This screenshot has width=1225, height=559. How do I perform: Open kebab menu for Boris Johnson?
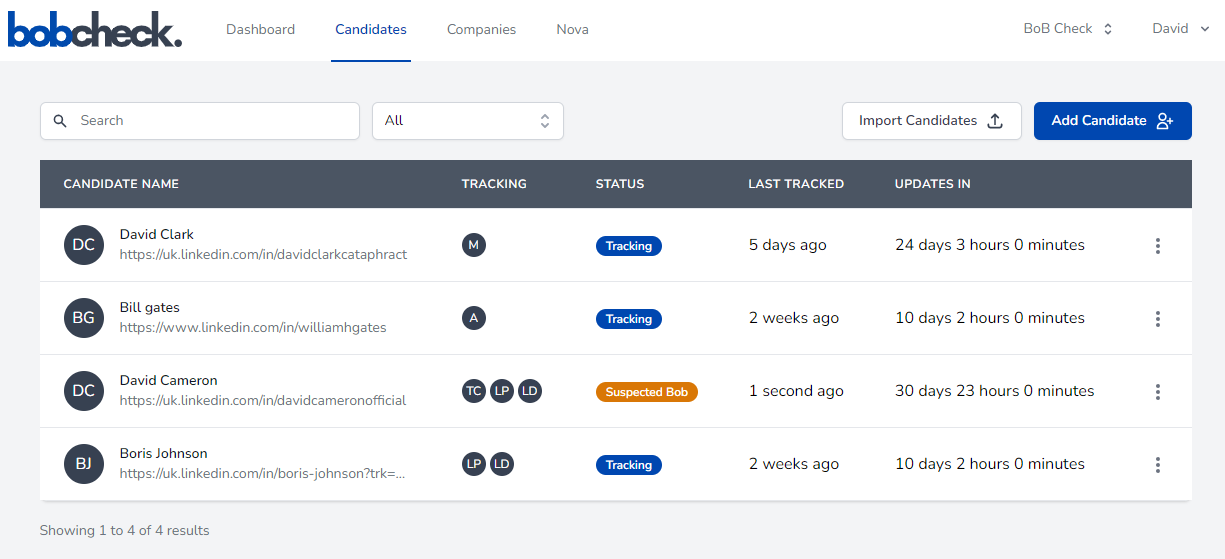pos(1157,464)
